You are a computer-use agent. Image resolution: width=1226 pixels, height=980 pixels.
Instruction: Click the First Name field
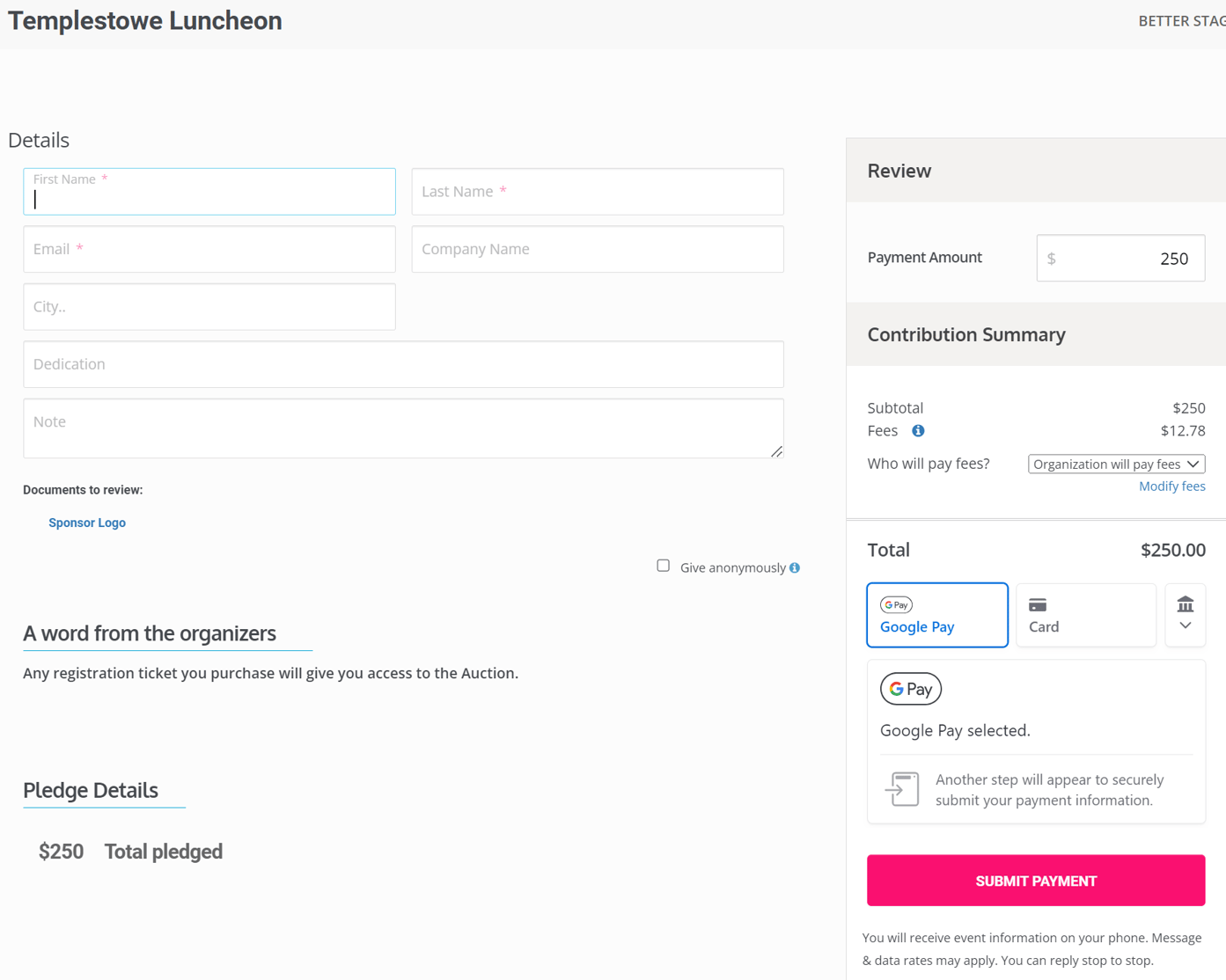tap(209, 192)
